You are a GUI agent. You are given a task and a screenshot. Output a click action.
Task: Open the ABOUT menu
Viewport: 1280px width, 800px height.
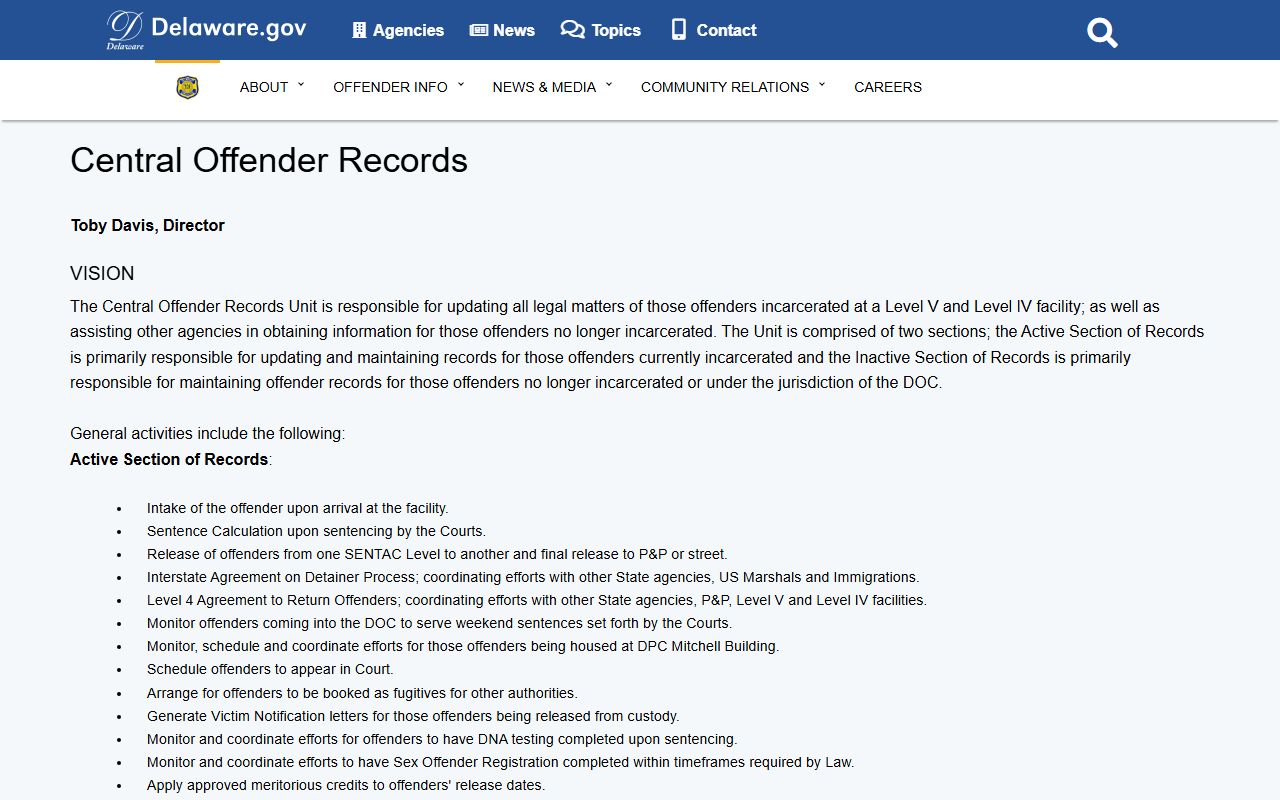264,87
